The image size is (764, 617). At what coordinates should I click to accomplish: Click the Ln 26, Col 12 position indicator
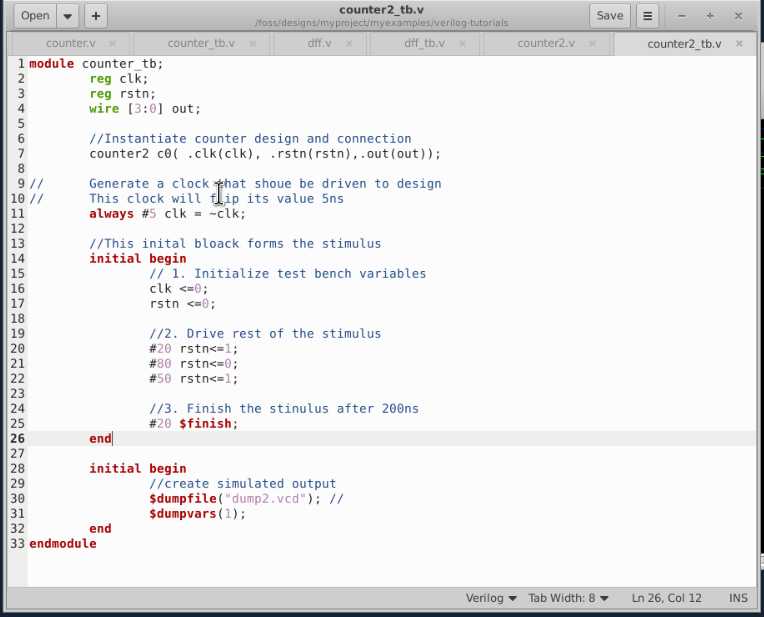point(666,598)
